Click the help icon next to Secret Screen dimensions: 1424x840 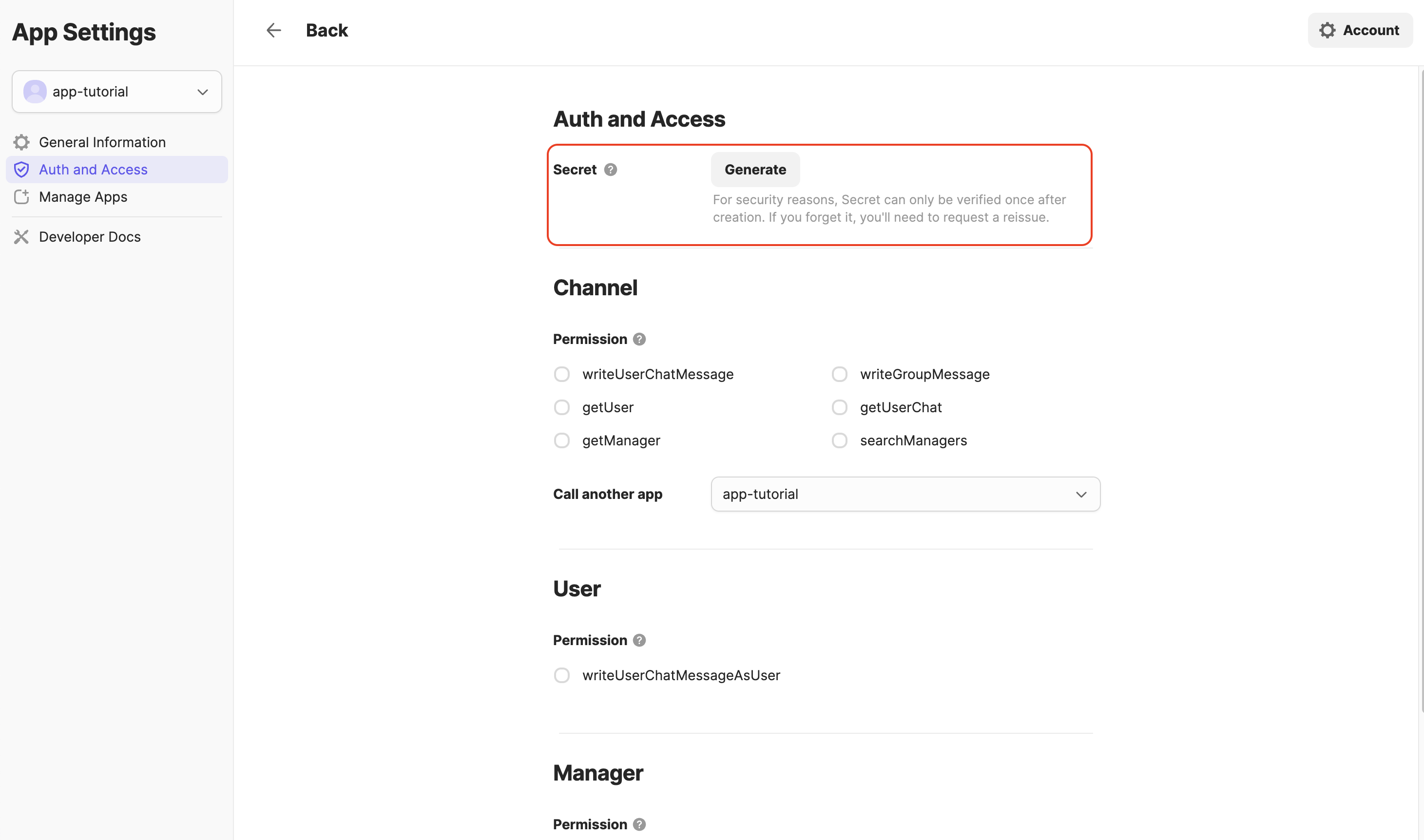pyautogui.click(x=610, y=170)
